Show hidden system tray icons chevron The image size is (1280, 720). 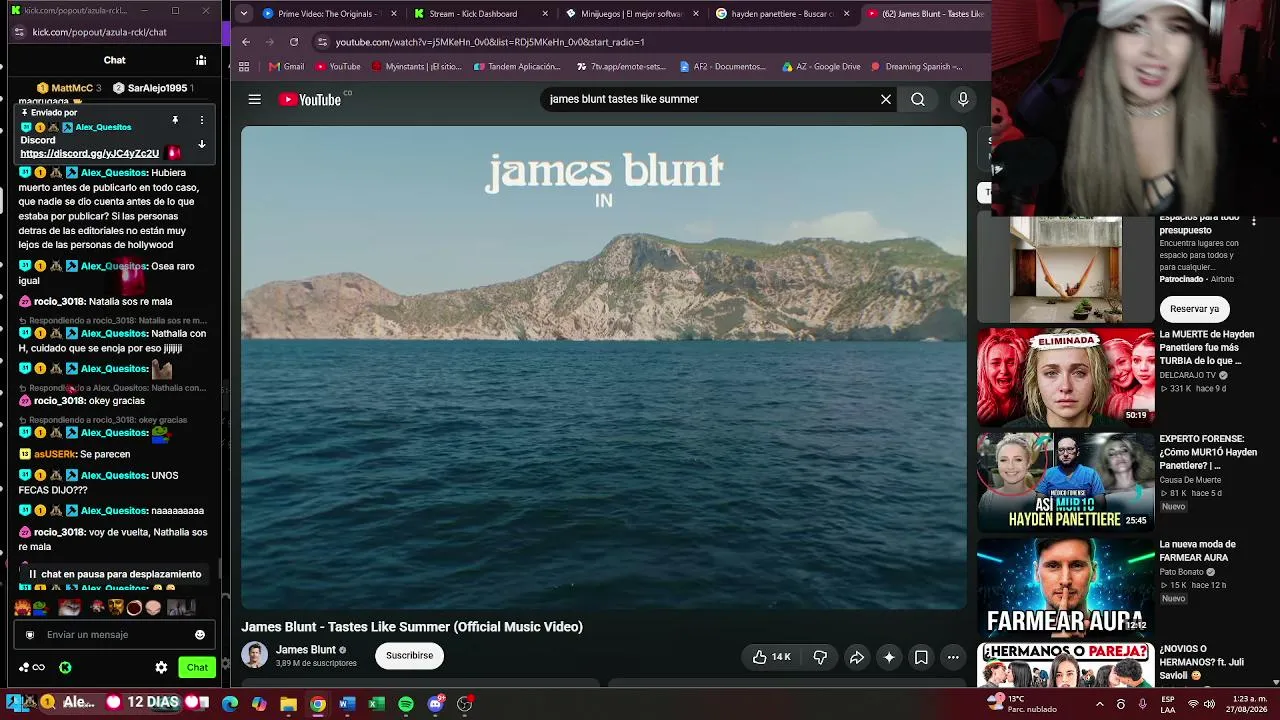(x=1099, y=704)
